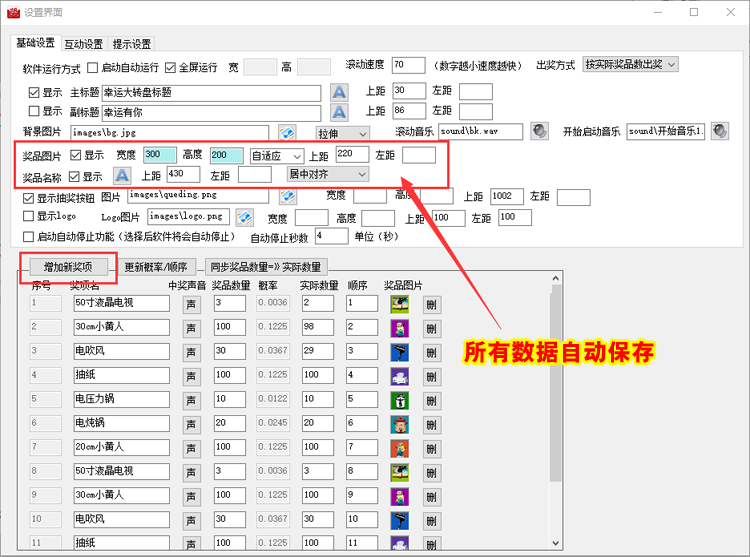Switch to 基础设置 tab
The image size is (750, 557).
click(35, 43)
